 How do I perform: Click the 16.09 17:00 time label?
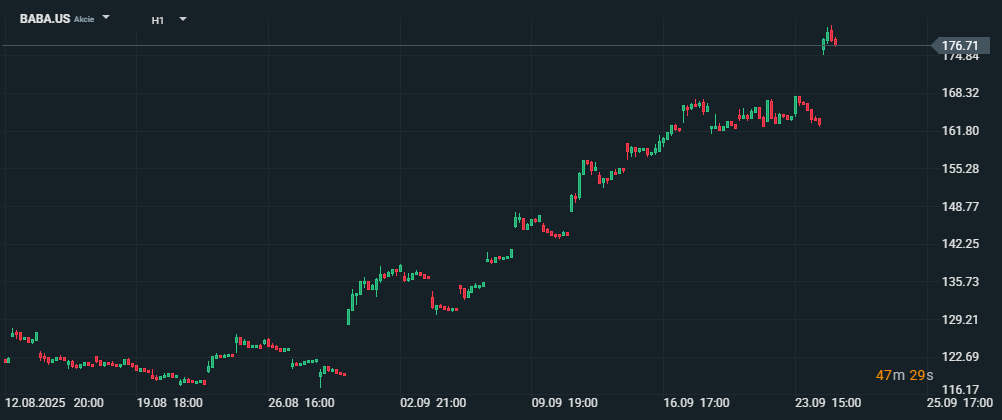click(x=697, y=403)
